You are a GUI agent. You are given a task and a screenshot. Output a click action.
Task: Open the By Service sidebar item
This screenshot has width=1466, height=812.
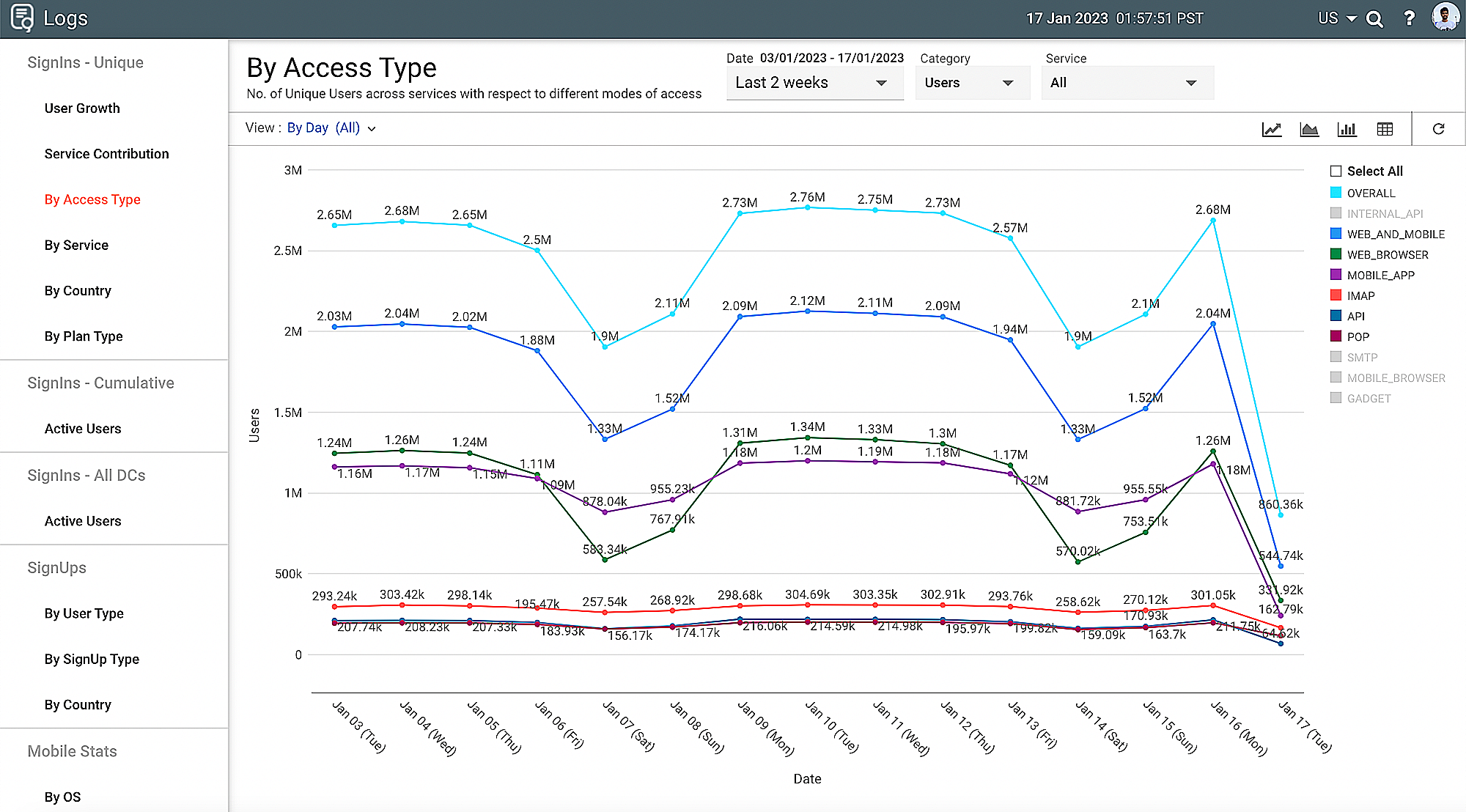[76, 245]
